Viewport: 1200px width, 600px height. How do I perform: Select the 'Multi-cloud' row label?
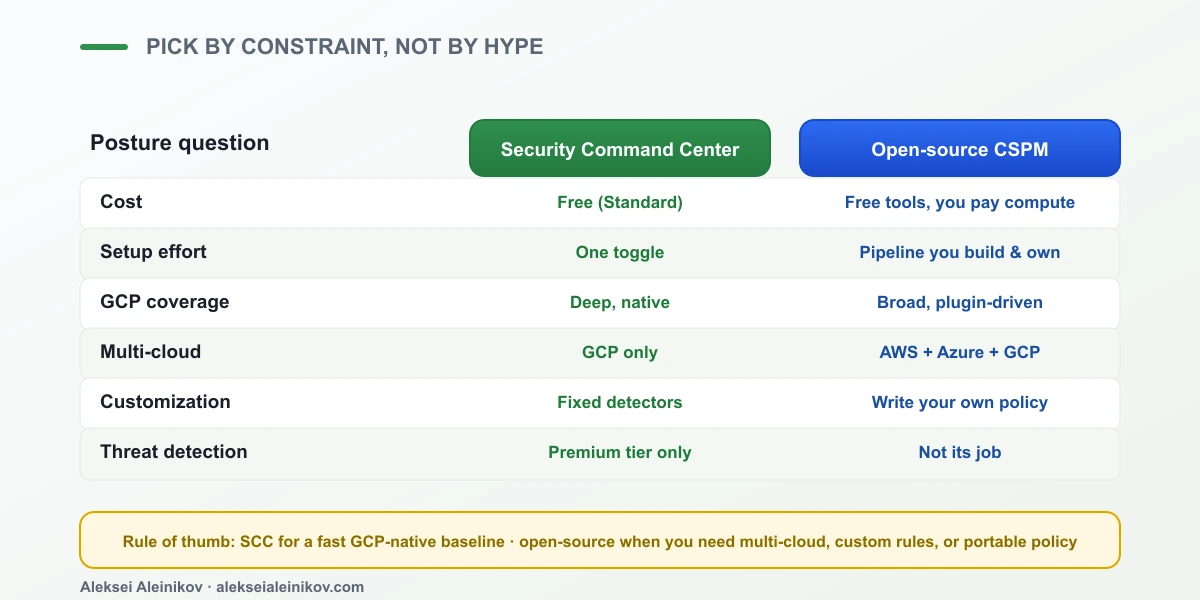(x=151, y=352)
